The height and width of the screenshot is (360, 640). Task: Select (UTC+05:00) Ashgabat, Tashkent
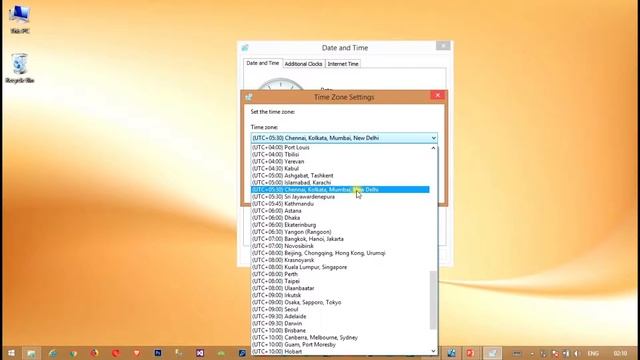coord(340,176)
